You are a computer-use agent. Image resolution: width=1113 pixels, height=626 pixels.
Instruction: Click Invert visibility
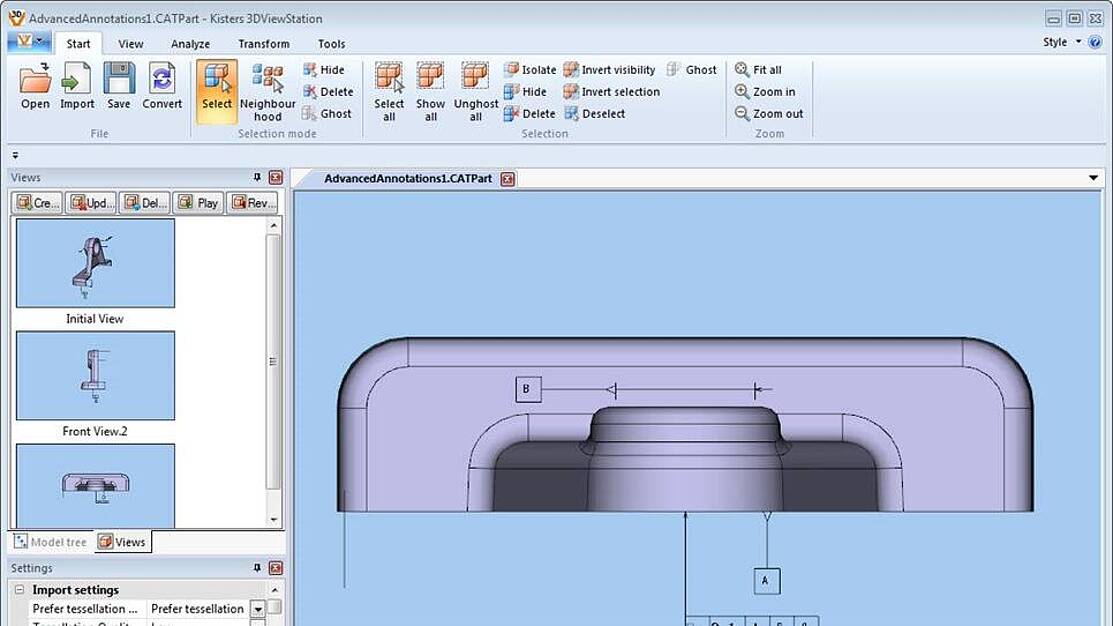click(610, 70)
